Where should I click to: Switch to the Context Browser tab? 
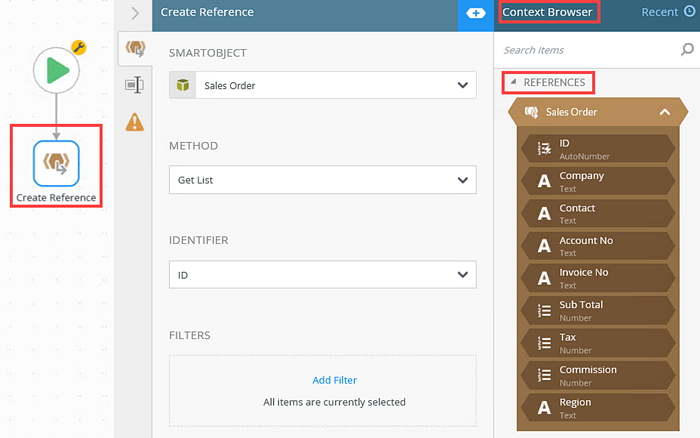click(x=548, y=13)
